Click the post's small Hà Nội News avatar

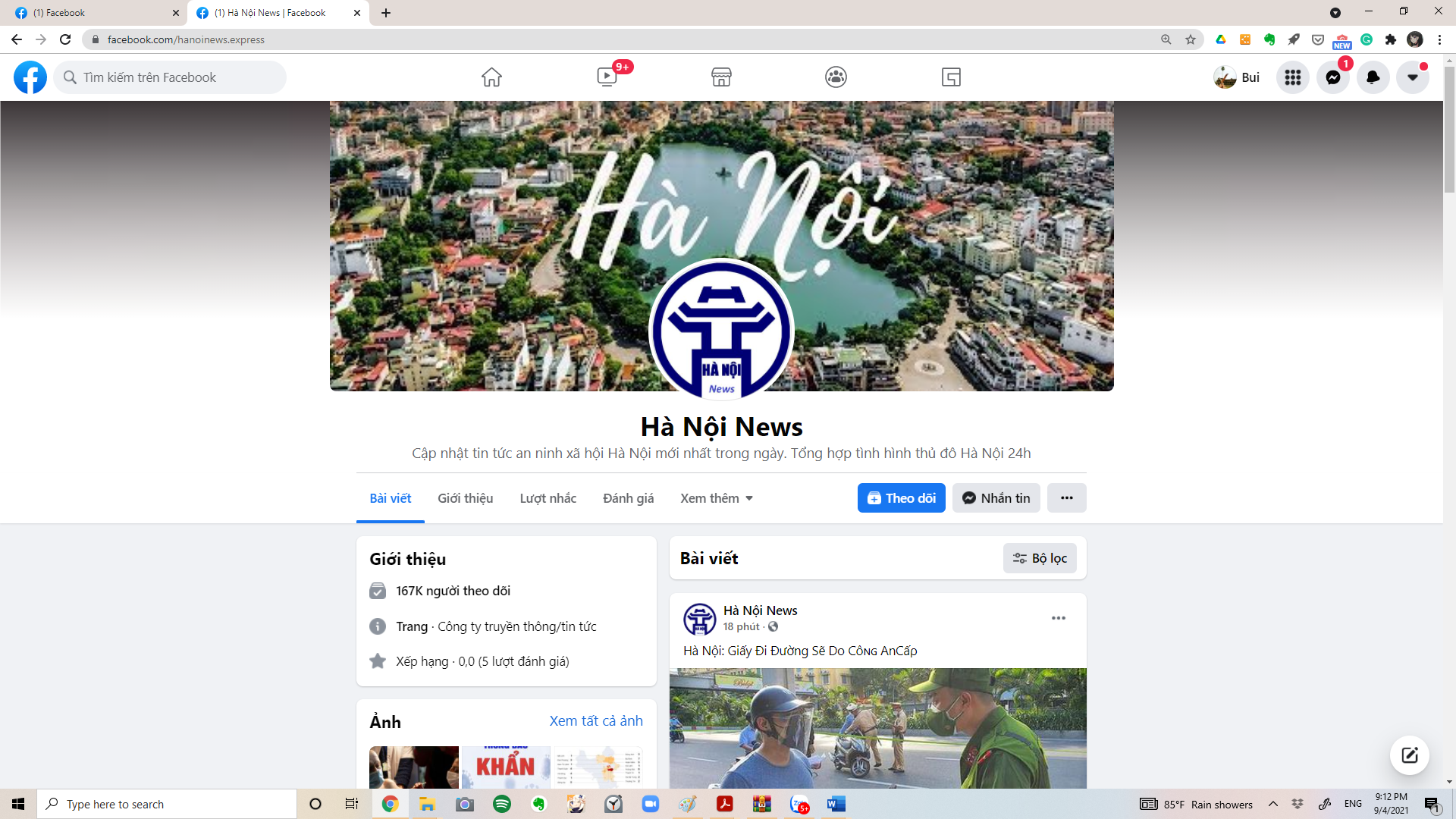[700, 619]
